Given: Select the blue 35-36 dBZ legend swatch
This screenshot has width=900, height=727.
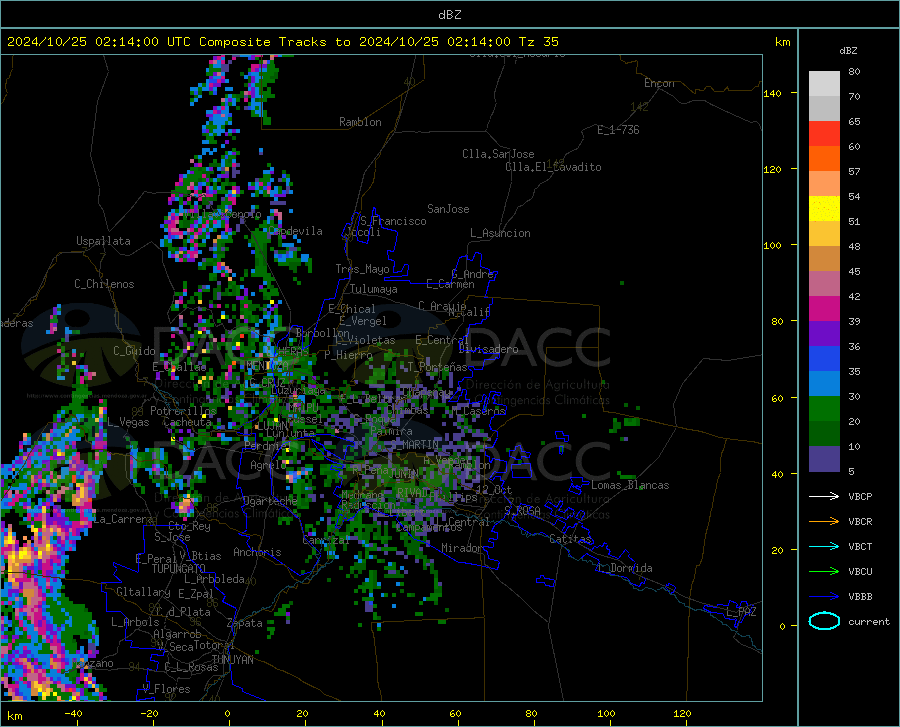Looking at the screenshot, I should point(824,359).
